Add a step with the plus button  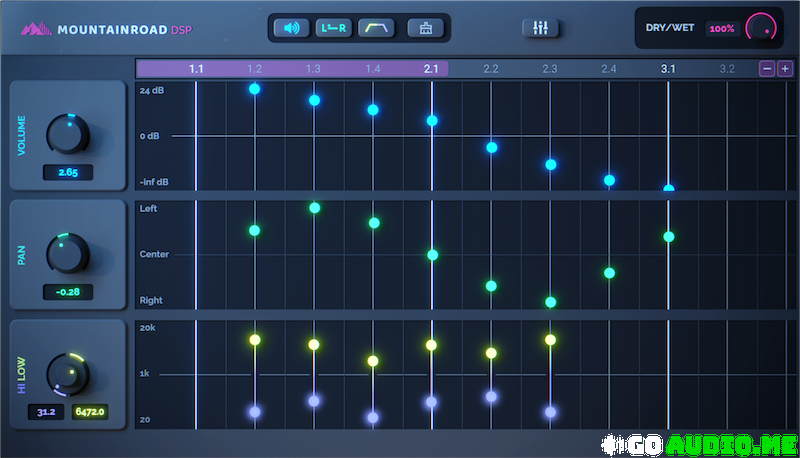785,68
